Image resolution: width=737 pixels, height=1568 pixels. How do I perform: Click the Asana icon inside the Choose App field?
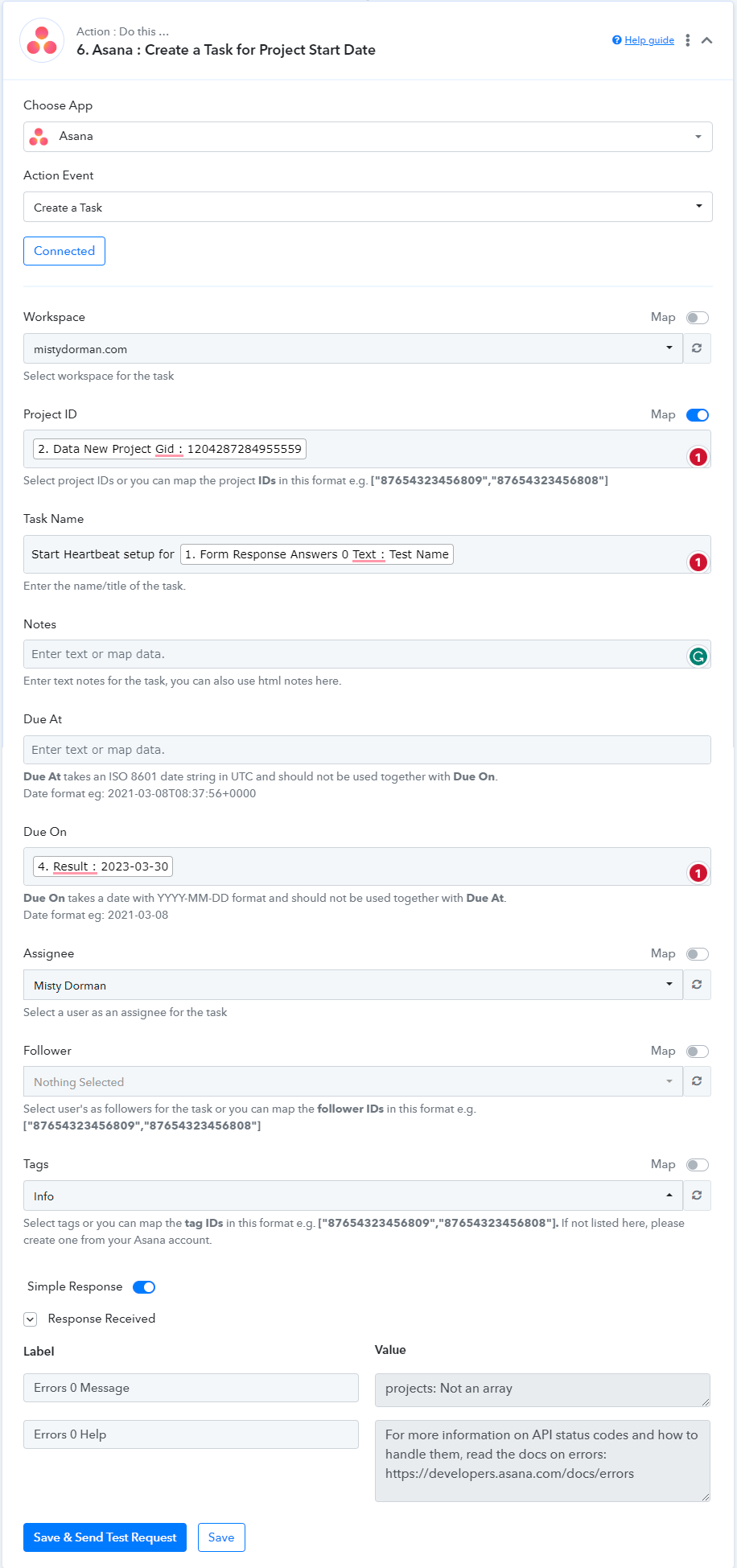click(x=39, y=137)
